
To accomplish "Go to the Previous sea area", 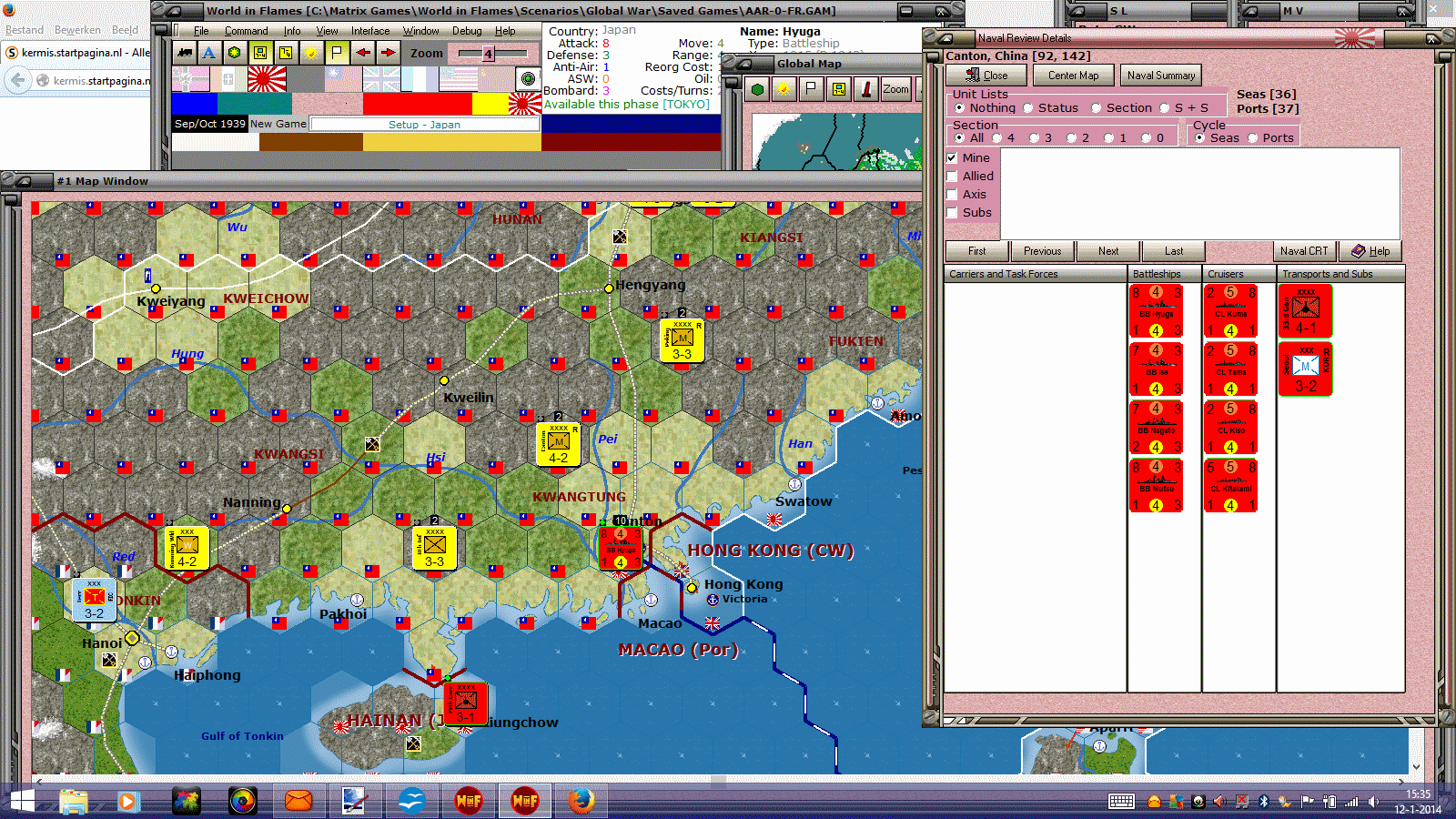I will coord(1042,251).
